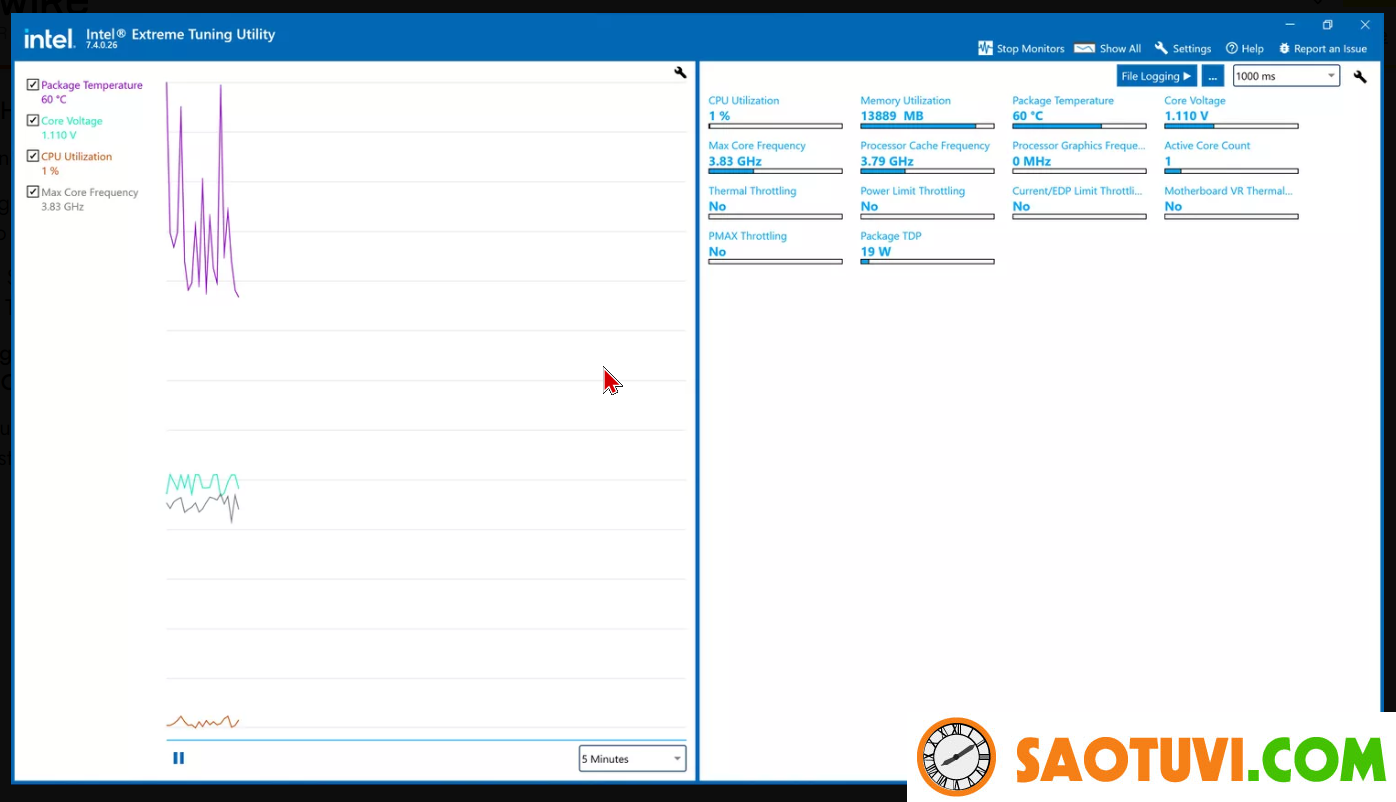Viewport: 1396px width, 802px height.
Task: Click the 13889 MB memory value
Action: point(892,116)
